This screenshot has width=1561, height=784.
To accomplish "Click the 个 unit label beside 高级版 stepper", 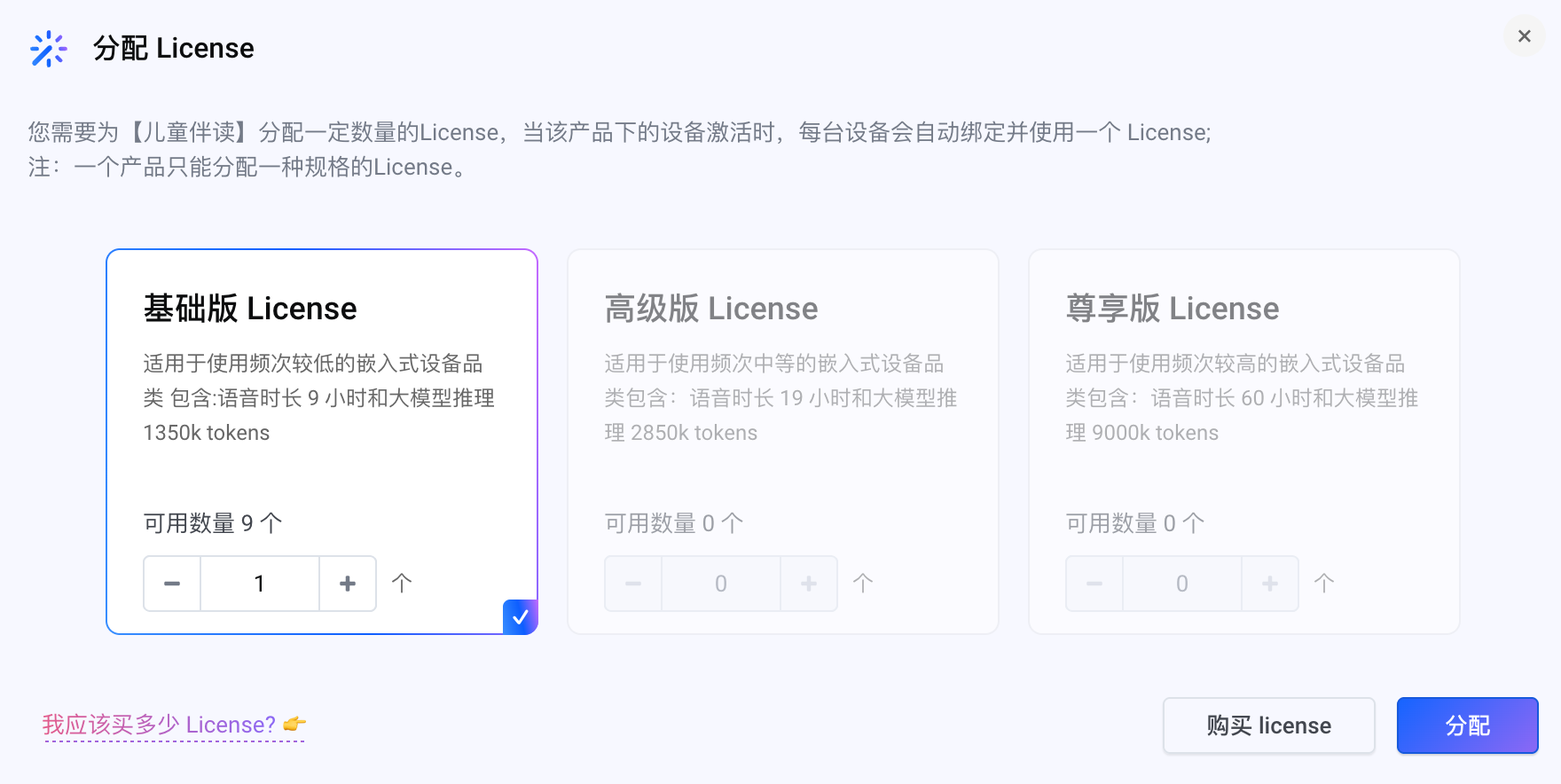I will tap(863, 584).
